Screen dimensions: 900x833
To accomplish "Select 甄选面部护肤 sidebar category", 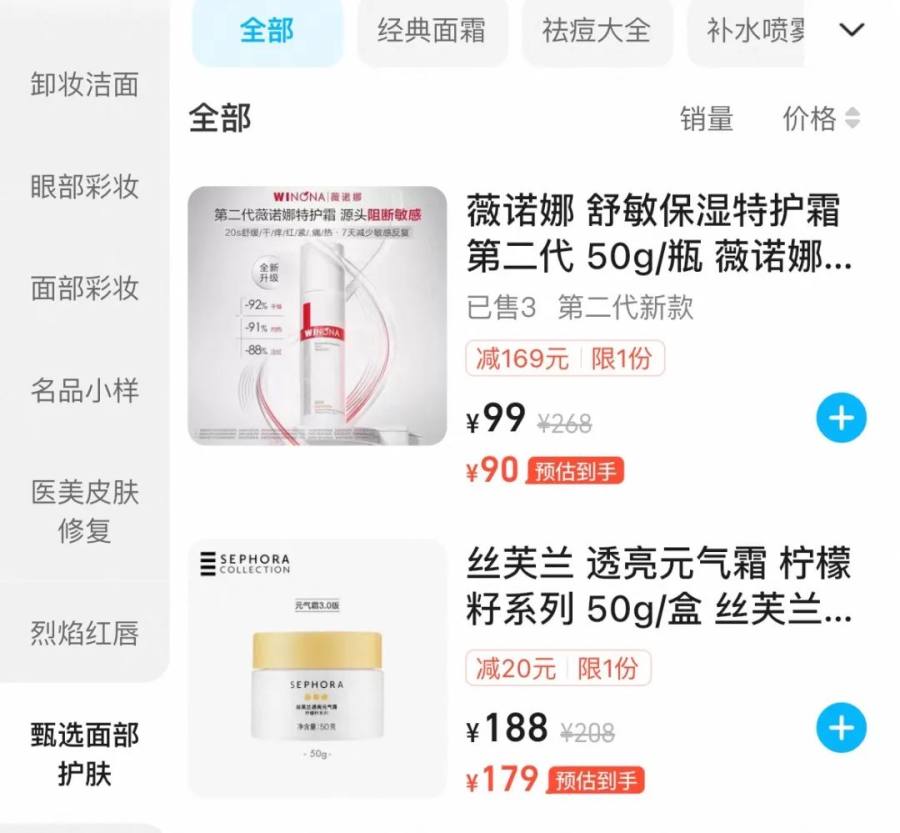I will (84, 754).
